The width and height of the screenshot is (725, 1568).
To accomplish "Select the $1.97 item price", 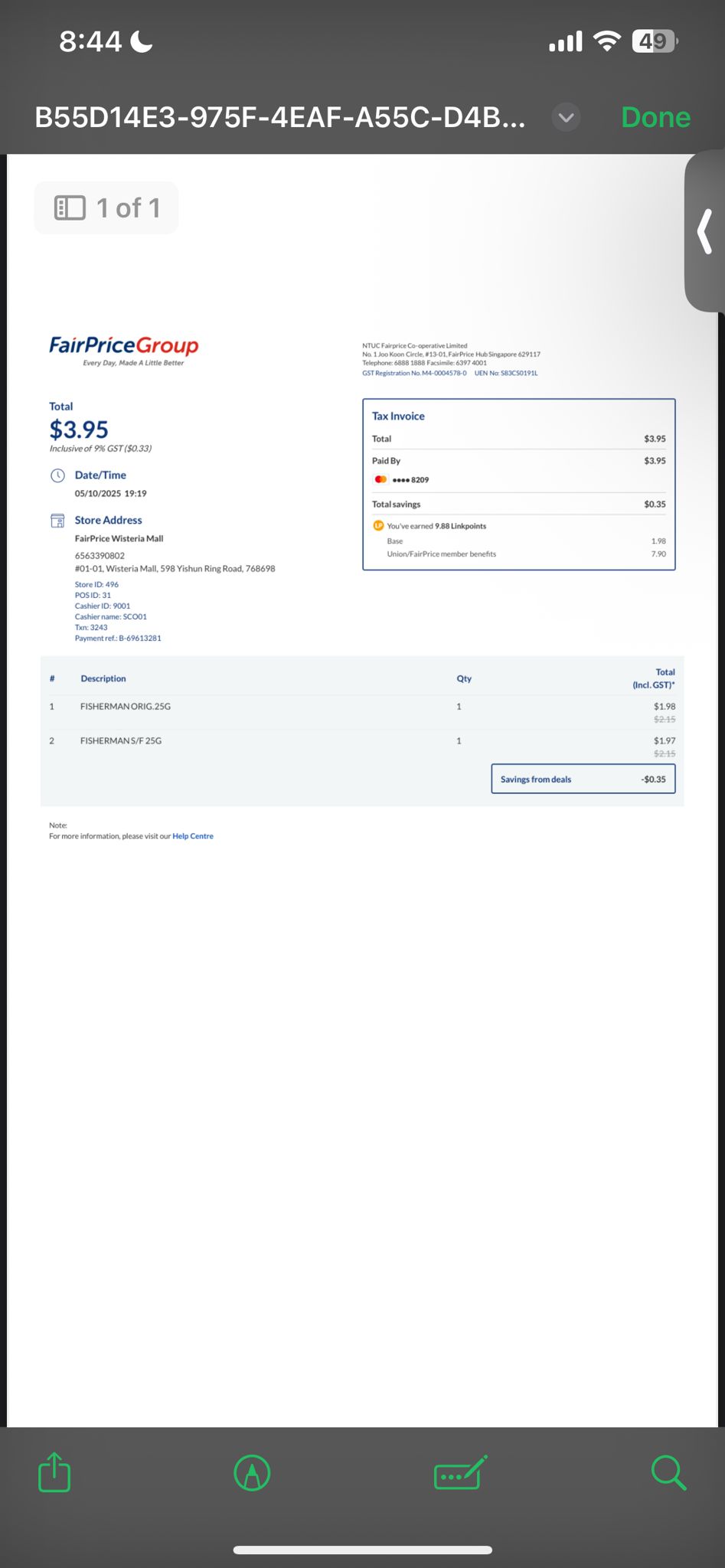I will [665, 741].
